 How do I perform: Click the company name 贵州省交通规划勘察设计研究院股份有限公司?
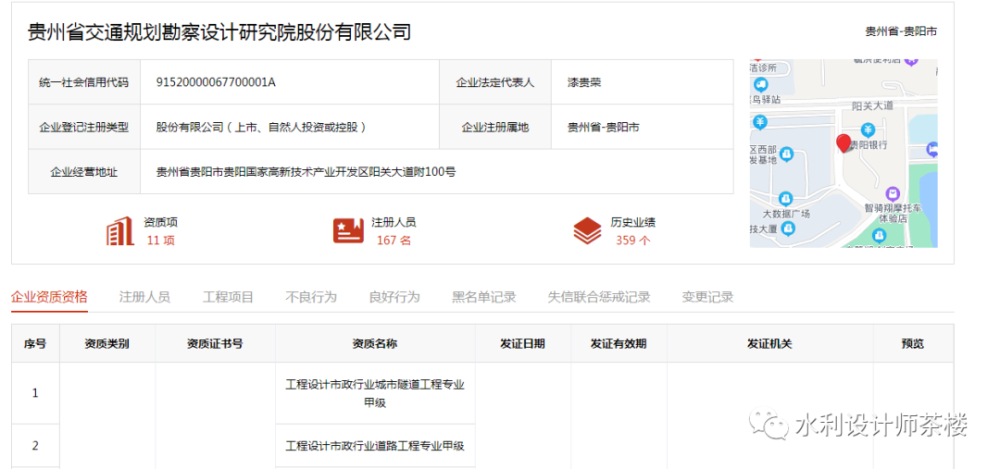pos(219,32)
